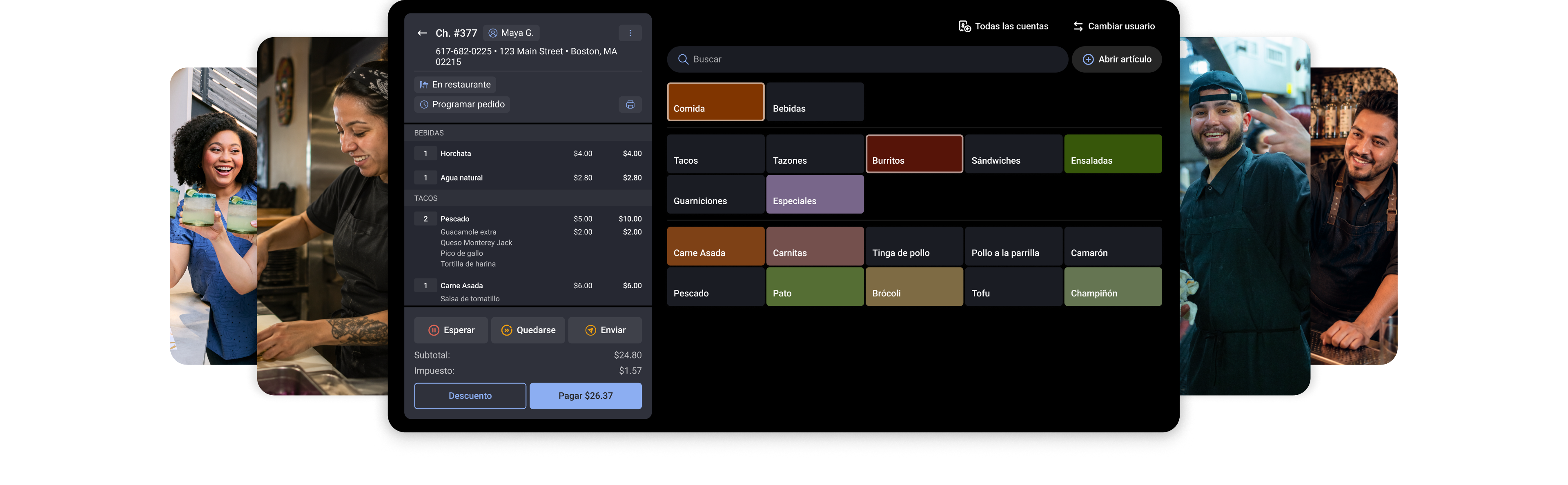Open Todas las cuentas
The image size is (1568, 485).
1003,26
